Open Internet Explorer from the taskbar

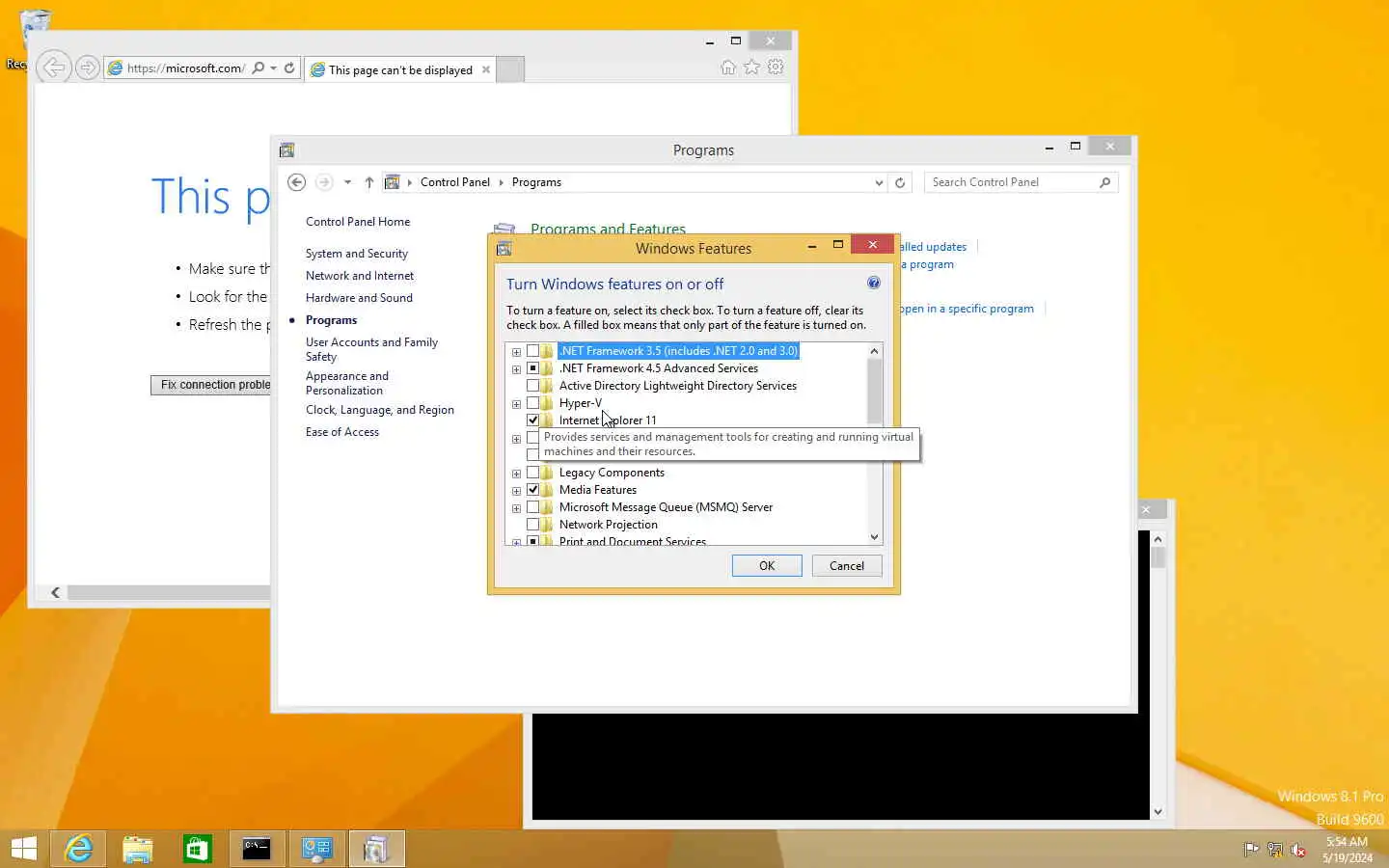coord(78,849)
